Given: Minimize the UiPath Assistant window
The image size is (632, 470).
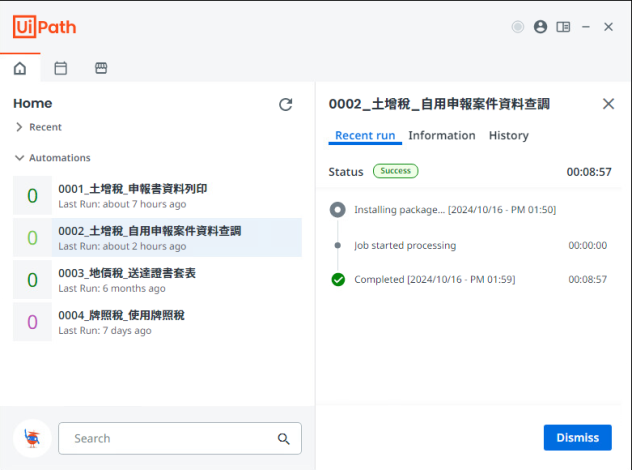Looking at the screenshot, I should (586, 27).
